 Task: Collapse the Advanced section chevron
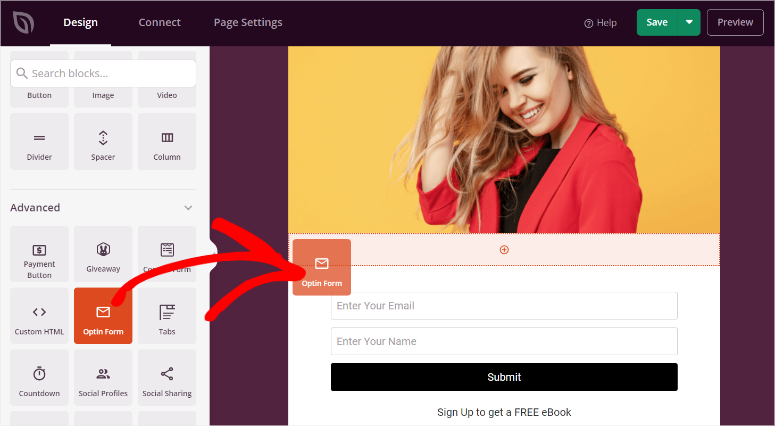click(188, 208)
